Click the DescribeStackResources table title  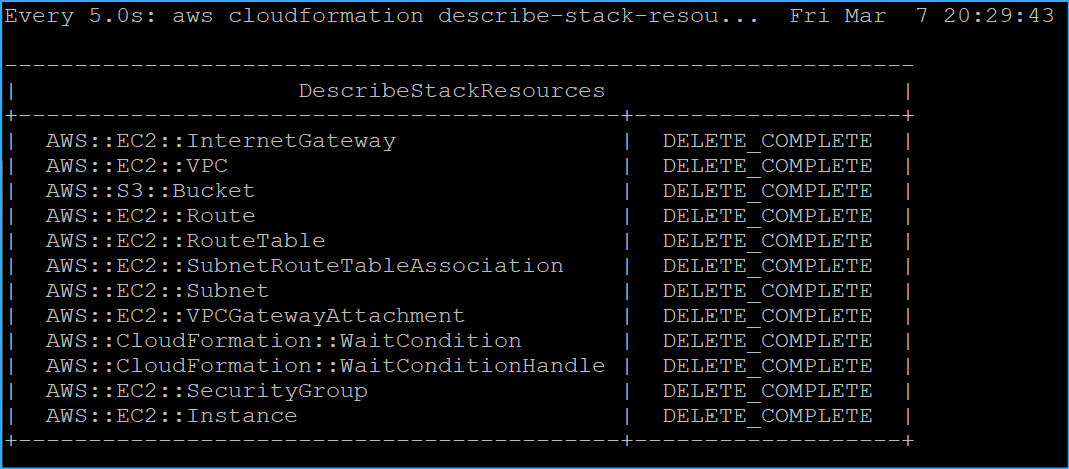(451, 91)
